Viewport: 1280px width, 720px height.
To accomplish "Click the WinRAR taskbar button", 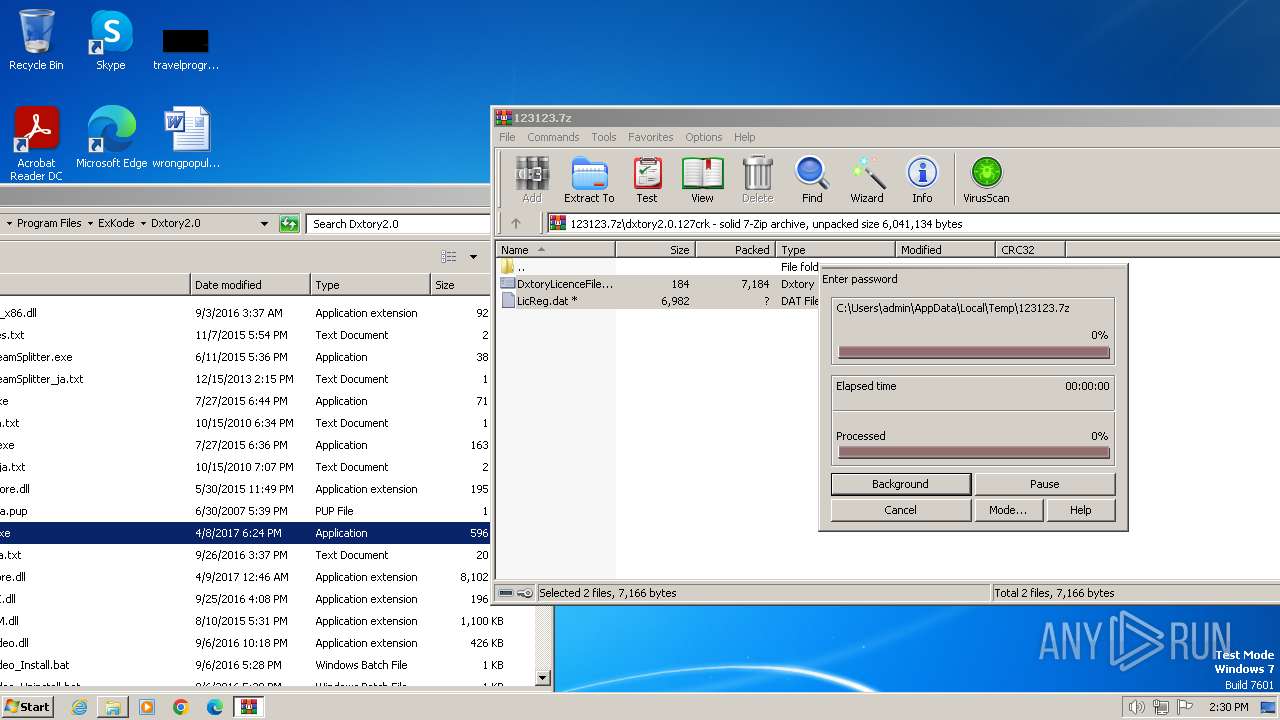I will pyautogui.click(x=249, y=707).
